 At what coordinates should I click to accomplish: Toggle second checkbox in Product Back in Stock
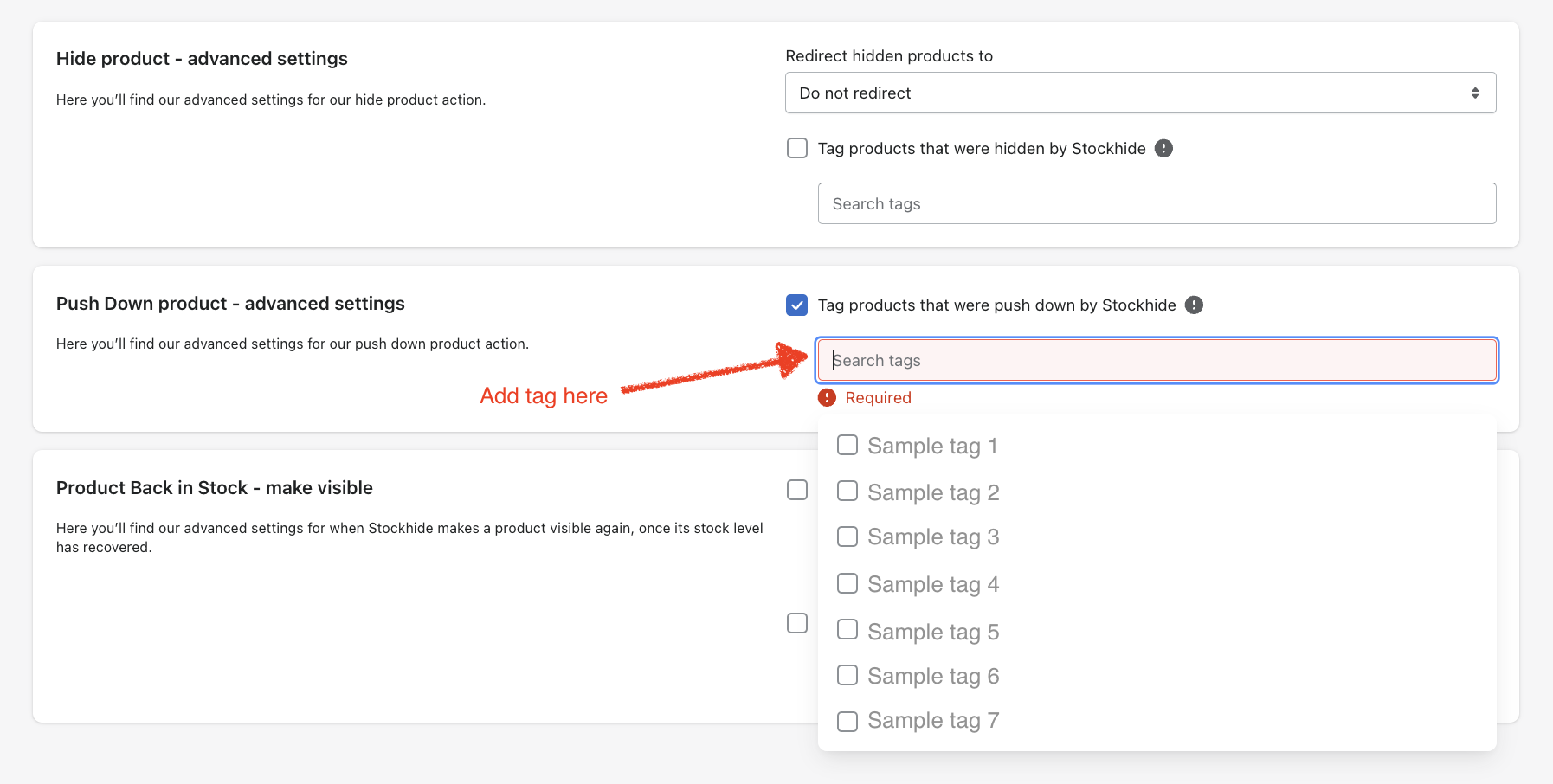click(x=797, y=623)
